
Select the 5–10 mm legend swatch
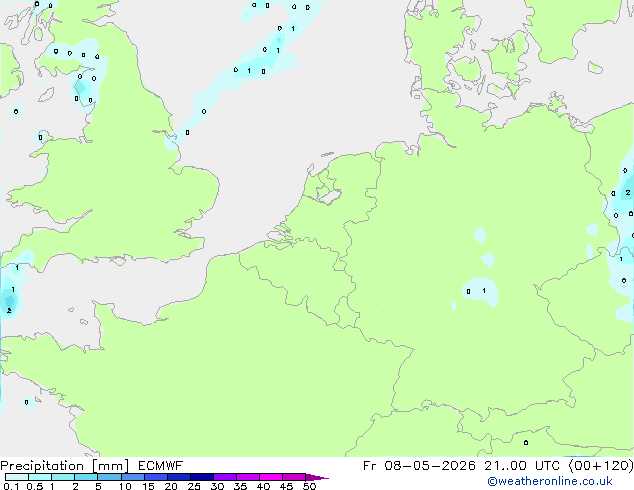(109, 477)
